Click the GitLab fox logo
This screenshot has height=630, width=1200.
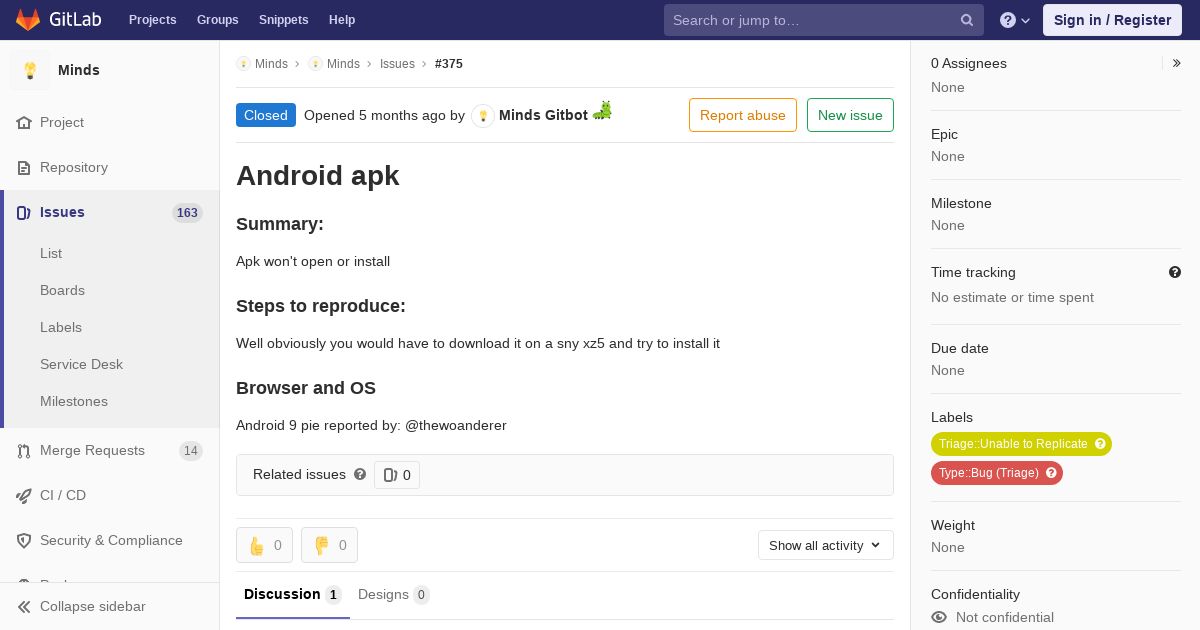click(x=28, y=20)
